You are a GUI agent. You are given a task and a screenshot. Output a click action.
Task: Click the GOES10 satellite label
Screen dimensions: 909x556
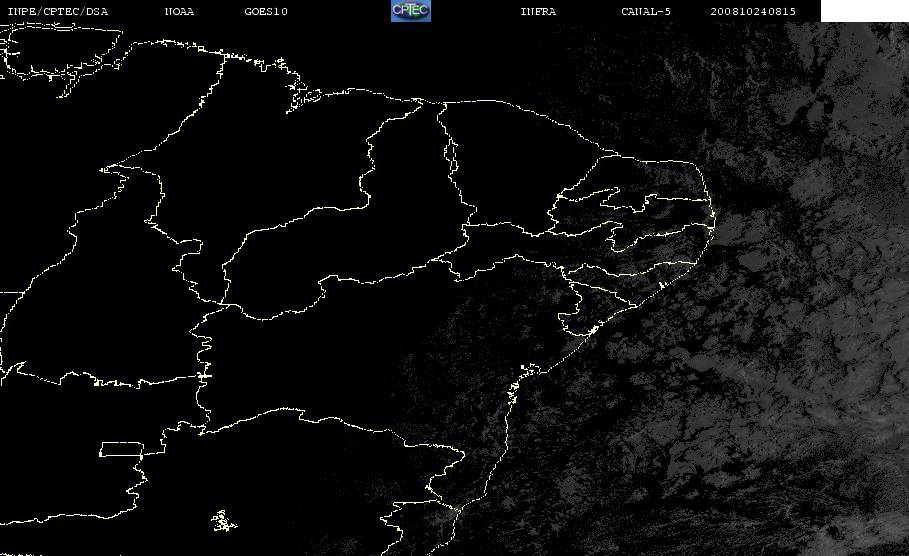[x=266, y=12]
